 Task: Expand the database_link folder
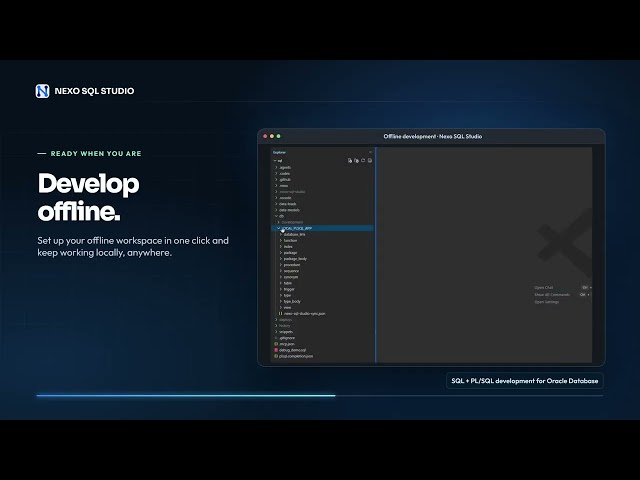(x=292, y=234)
